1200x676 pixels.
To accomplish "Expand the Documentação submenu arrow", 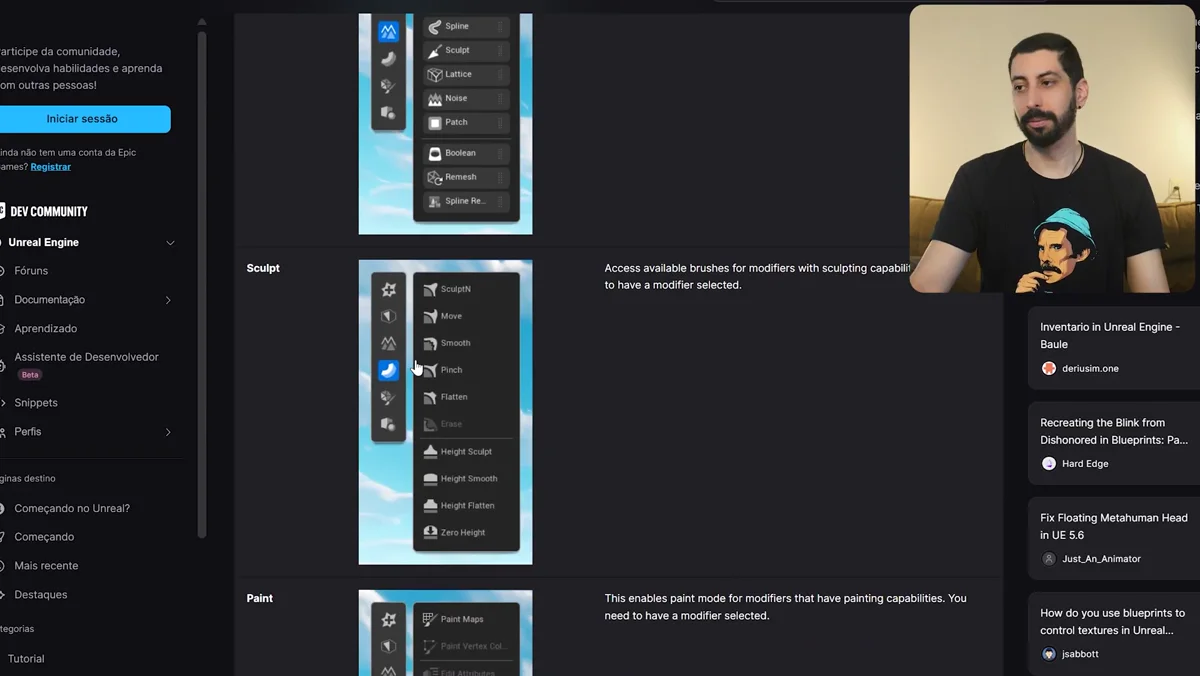I will point(168,300).
